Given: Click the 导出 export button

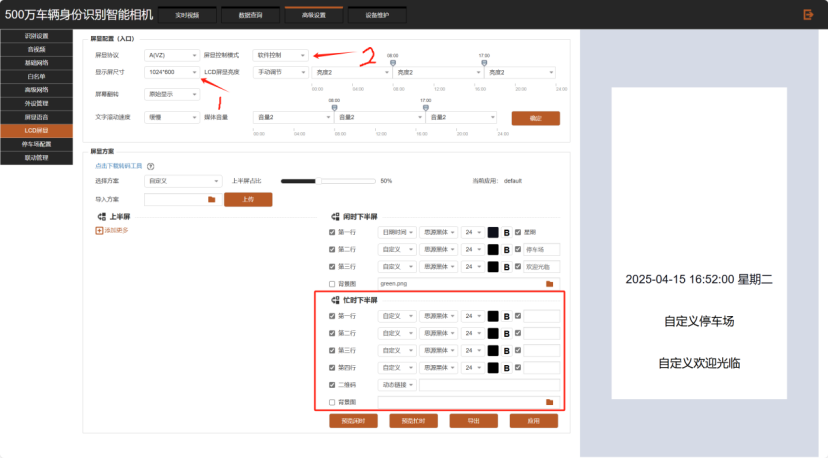Looking at the screenshot, I should [x=474, y=421].
